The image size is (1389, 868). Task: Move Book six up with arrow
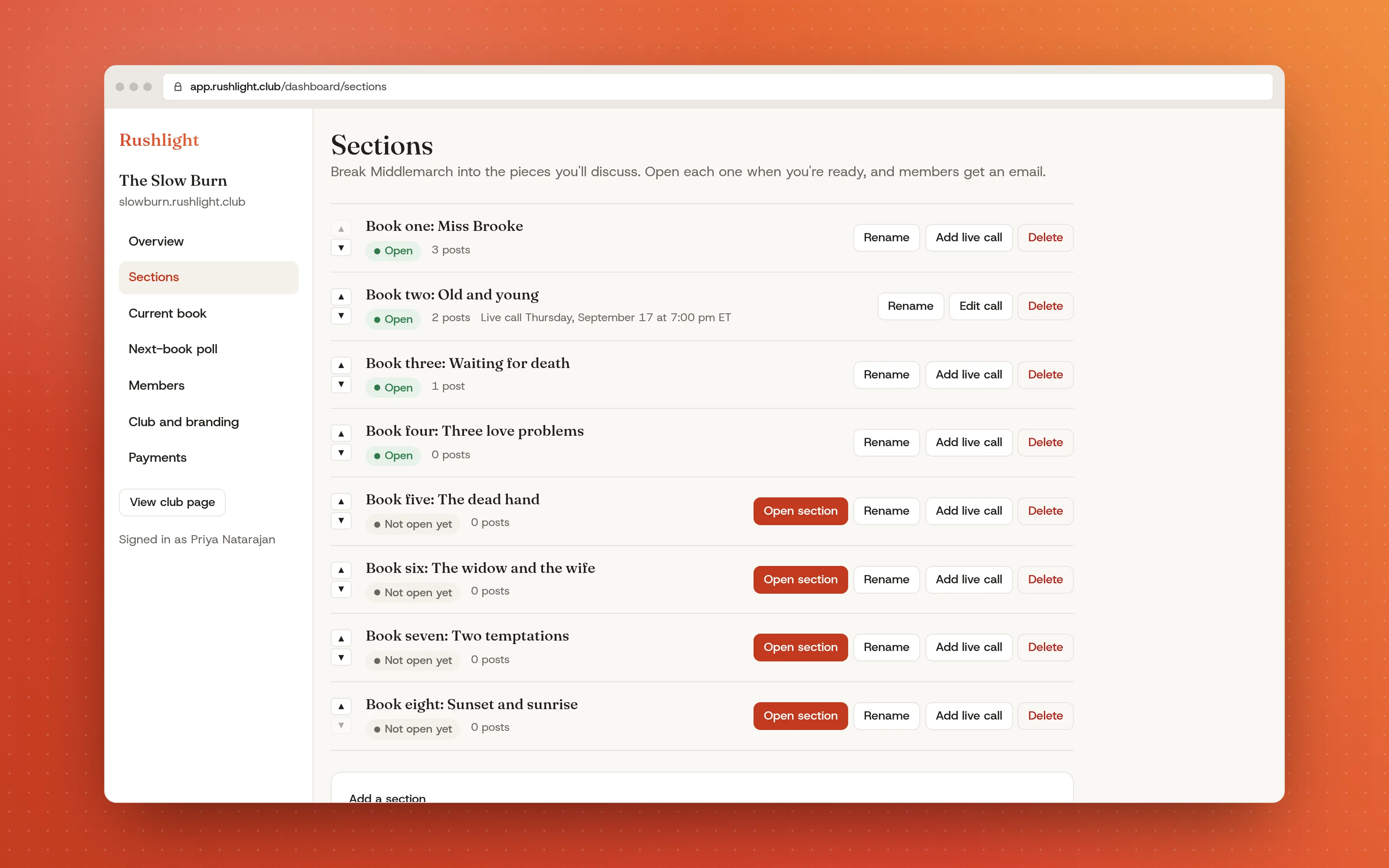341,570
